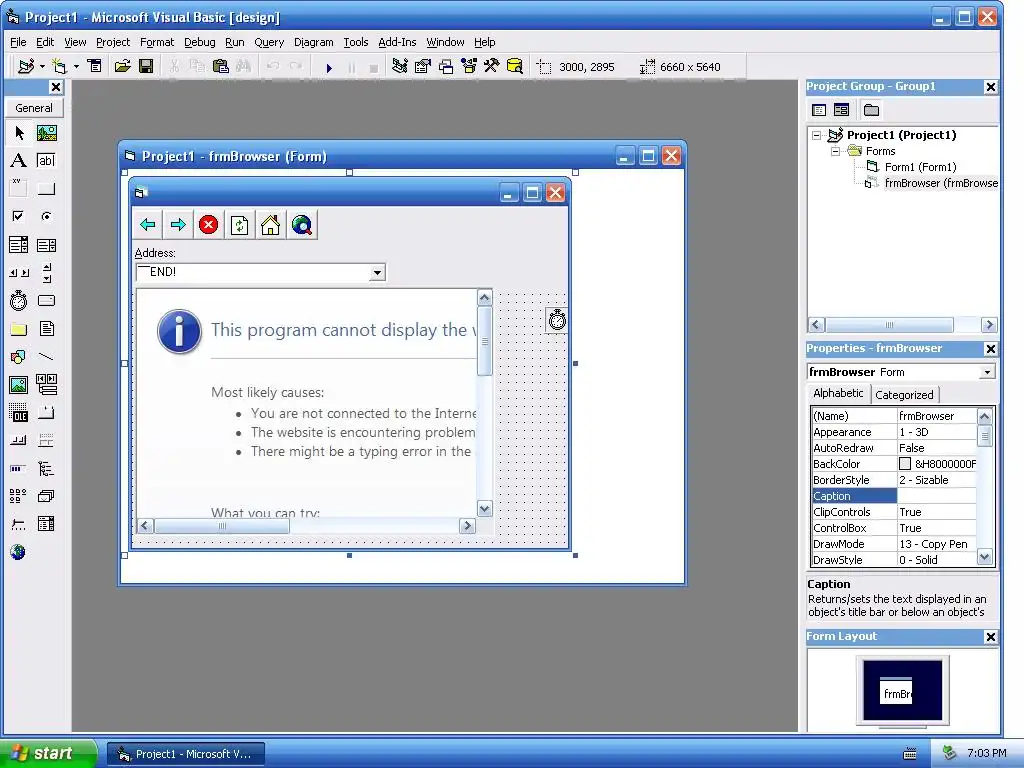Click the Menu Editor toolbar icon
1024x768 pixels.
(x=95, y=66)
